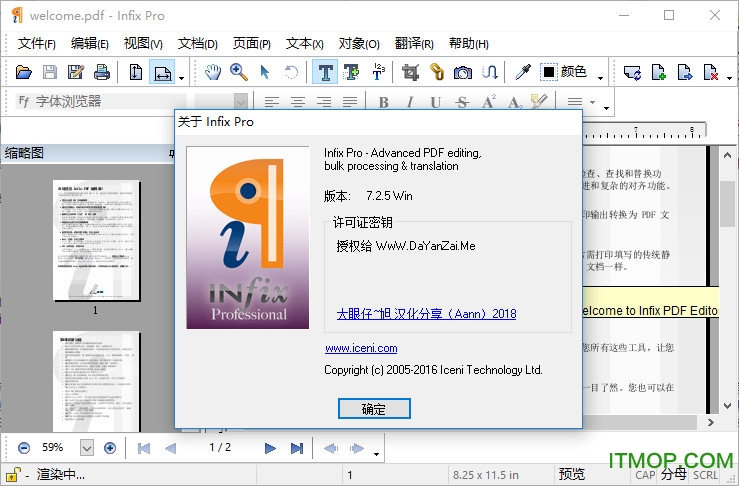Open the 页面(P) menu
This screenshot has width=739, height=486.
pyautogui.click(x=251, y=44)
